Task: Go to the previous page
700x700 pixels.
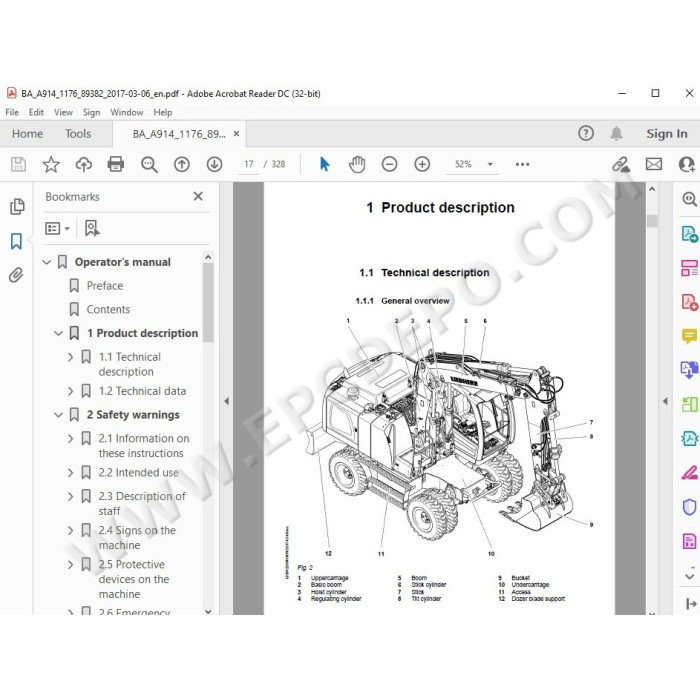Action: click(x=182, y=164)
